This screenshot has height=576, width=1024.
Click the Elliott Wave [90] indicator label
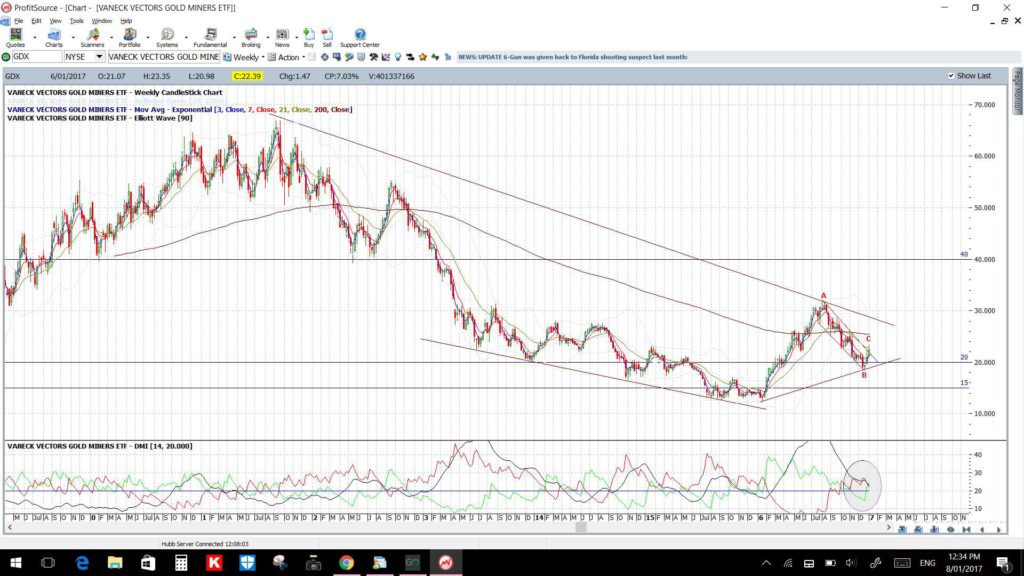tap(100, 118)
